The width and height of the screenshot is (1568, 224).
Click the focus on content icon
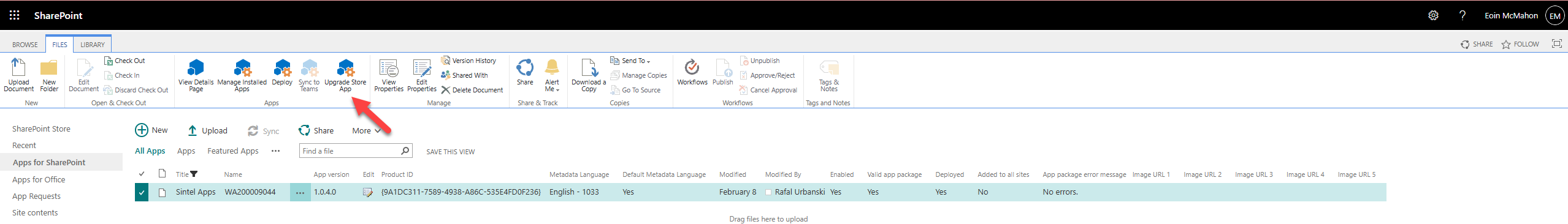tap(1556, 43)
